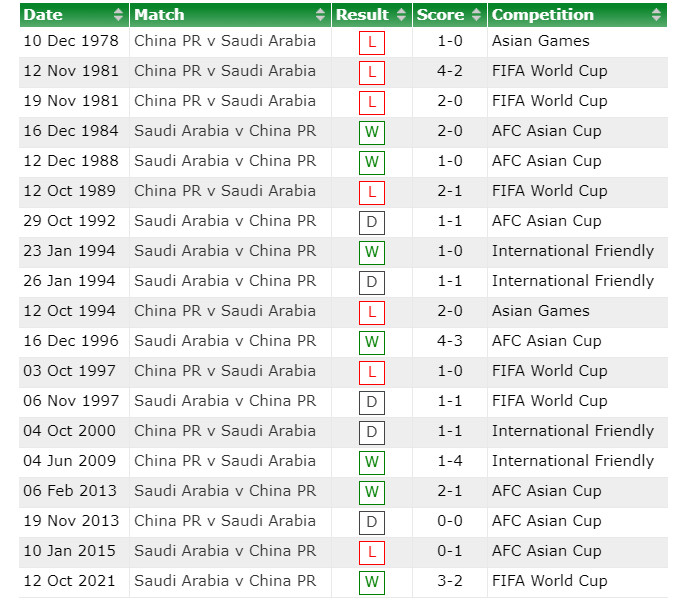Click the D badge for 19 Nov 2013
The height and width of the screenshot is (604, 691).
pos(372,522)
